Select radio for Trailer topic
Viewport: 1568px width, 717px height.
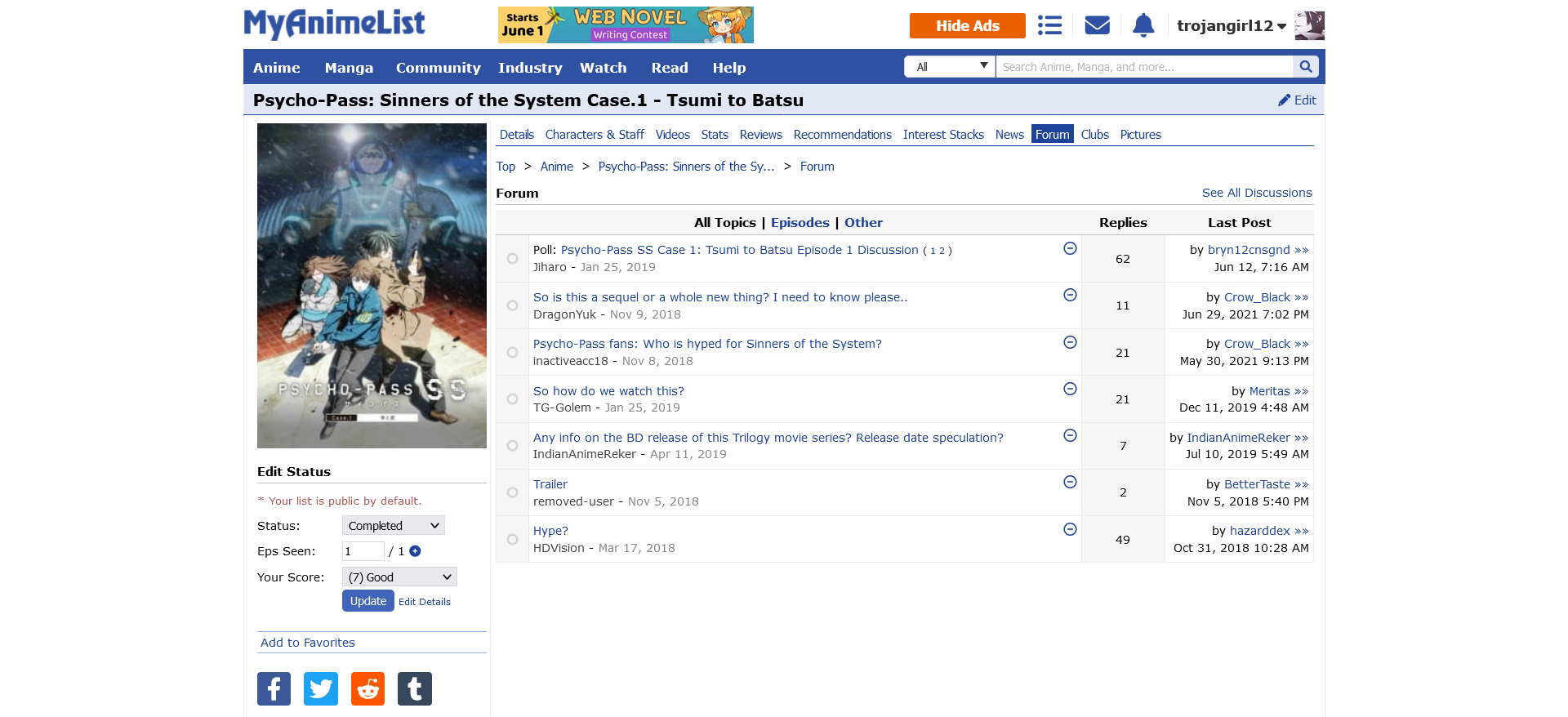[512, 492]
